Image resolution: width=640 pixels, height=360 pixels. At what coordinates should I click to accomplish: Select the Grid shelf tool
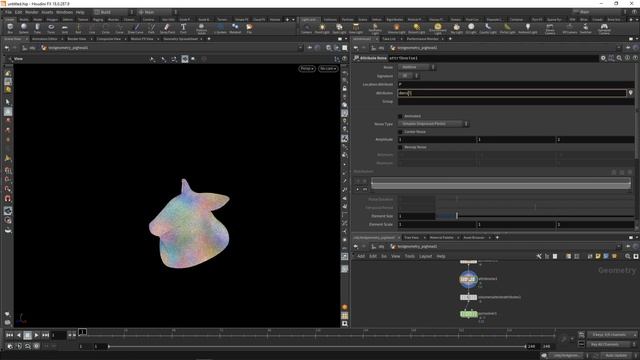pyautogui.click(x=64, y=28)
